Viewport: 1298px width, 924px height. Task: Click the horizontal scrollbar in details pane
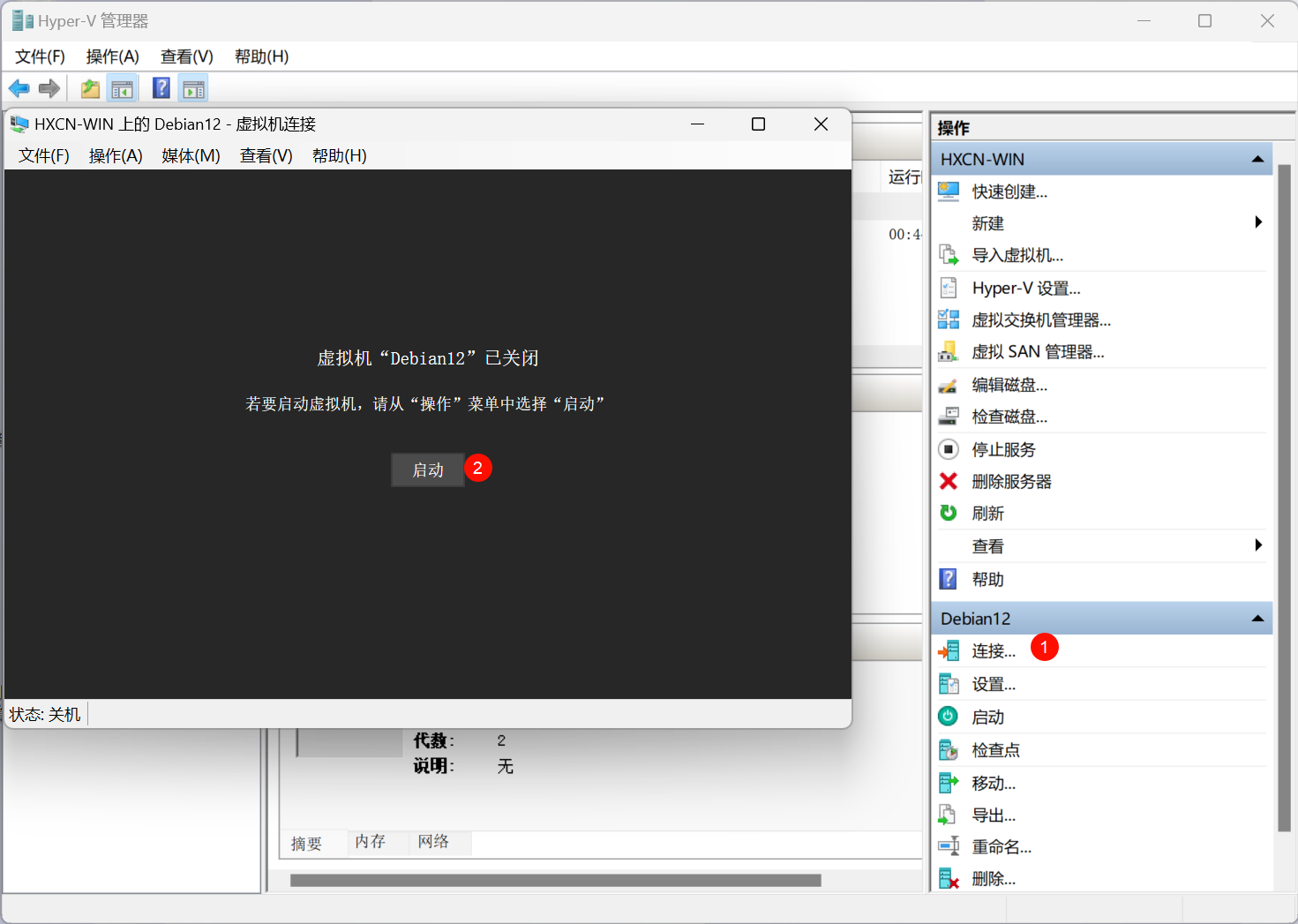coord(556,880)
